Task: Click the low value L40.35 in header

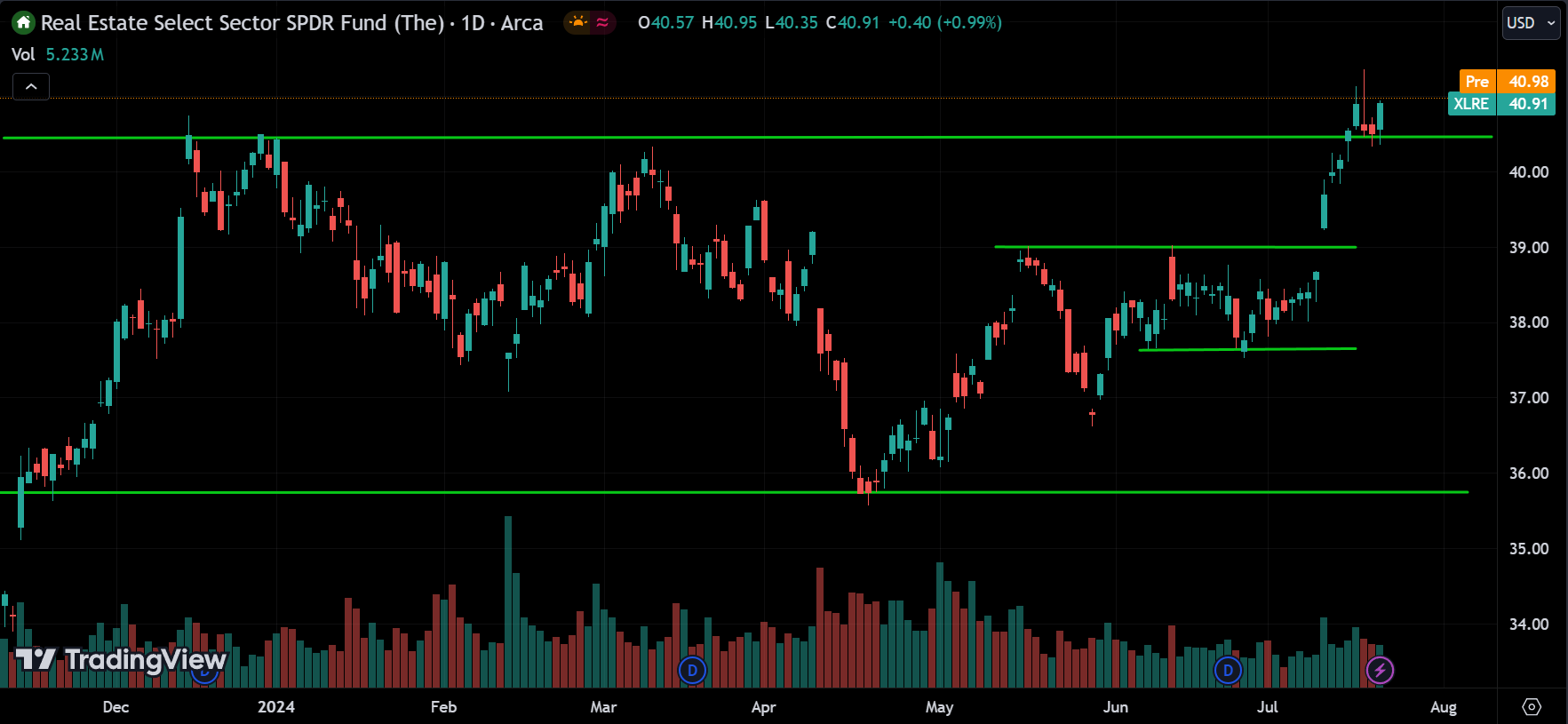Action: point(791,23)
